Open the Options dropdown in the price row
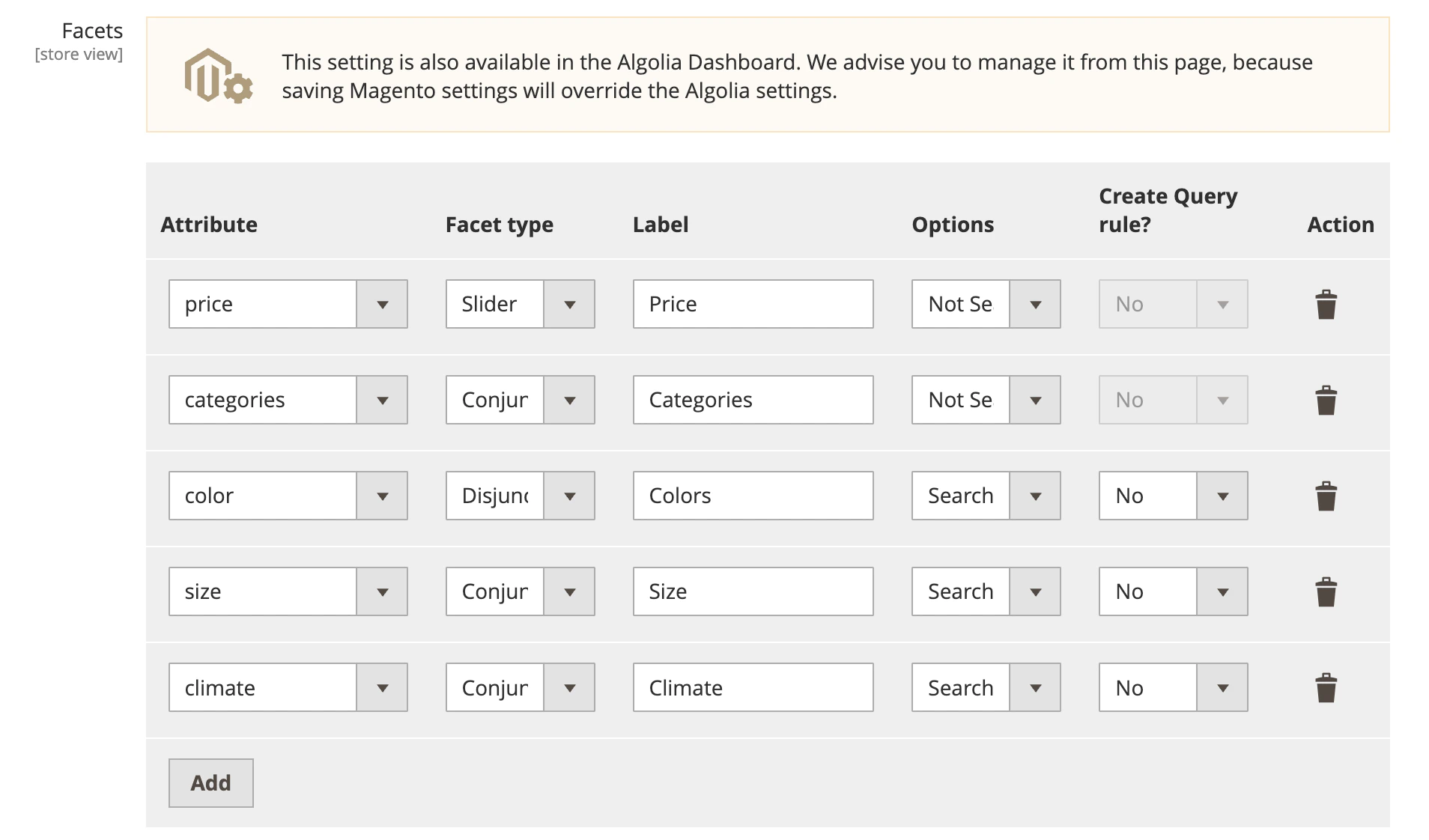This screenshot has width=1429, height=840. tap(1037, 304)
